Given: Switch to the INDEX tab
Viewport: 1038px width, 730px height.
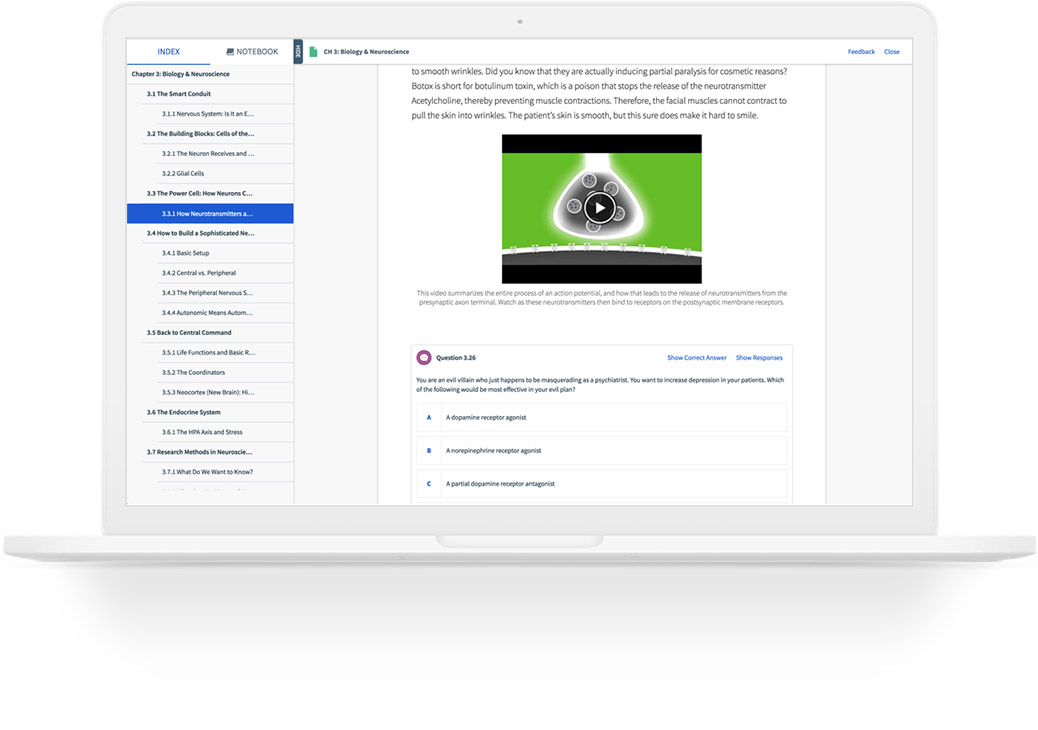Looking at the screenshot, I should tap(168, 52).
